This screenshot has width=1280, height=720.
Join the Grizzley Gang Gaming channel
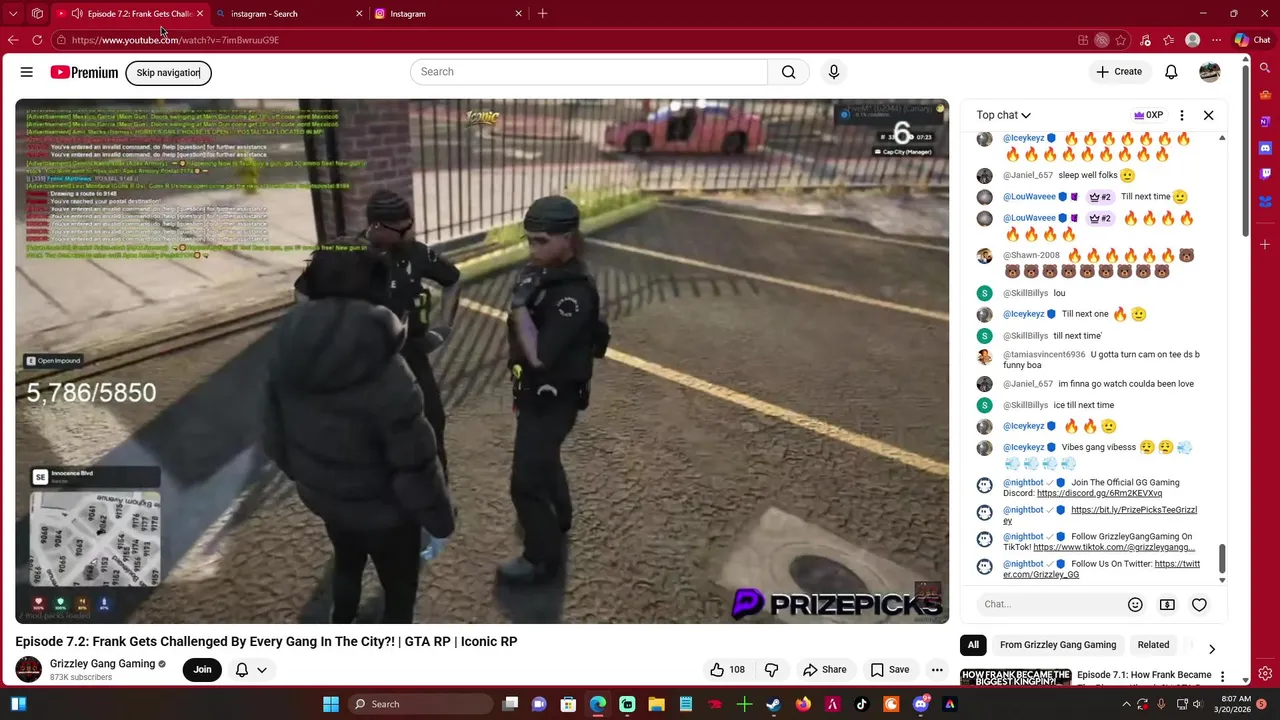tap(202, 670)
